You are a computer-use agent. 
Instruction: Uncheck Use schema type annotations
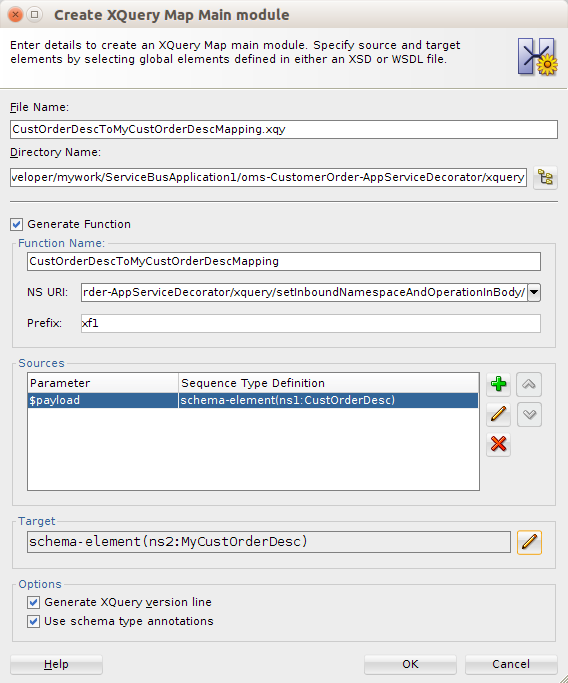[x=33, y=621]
